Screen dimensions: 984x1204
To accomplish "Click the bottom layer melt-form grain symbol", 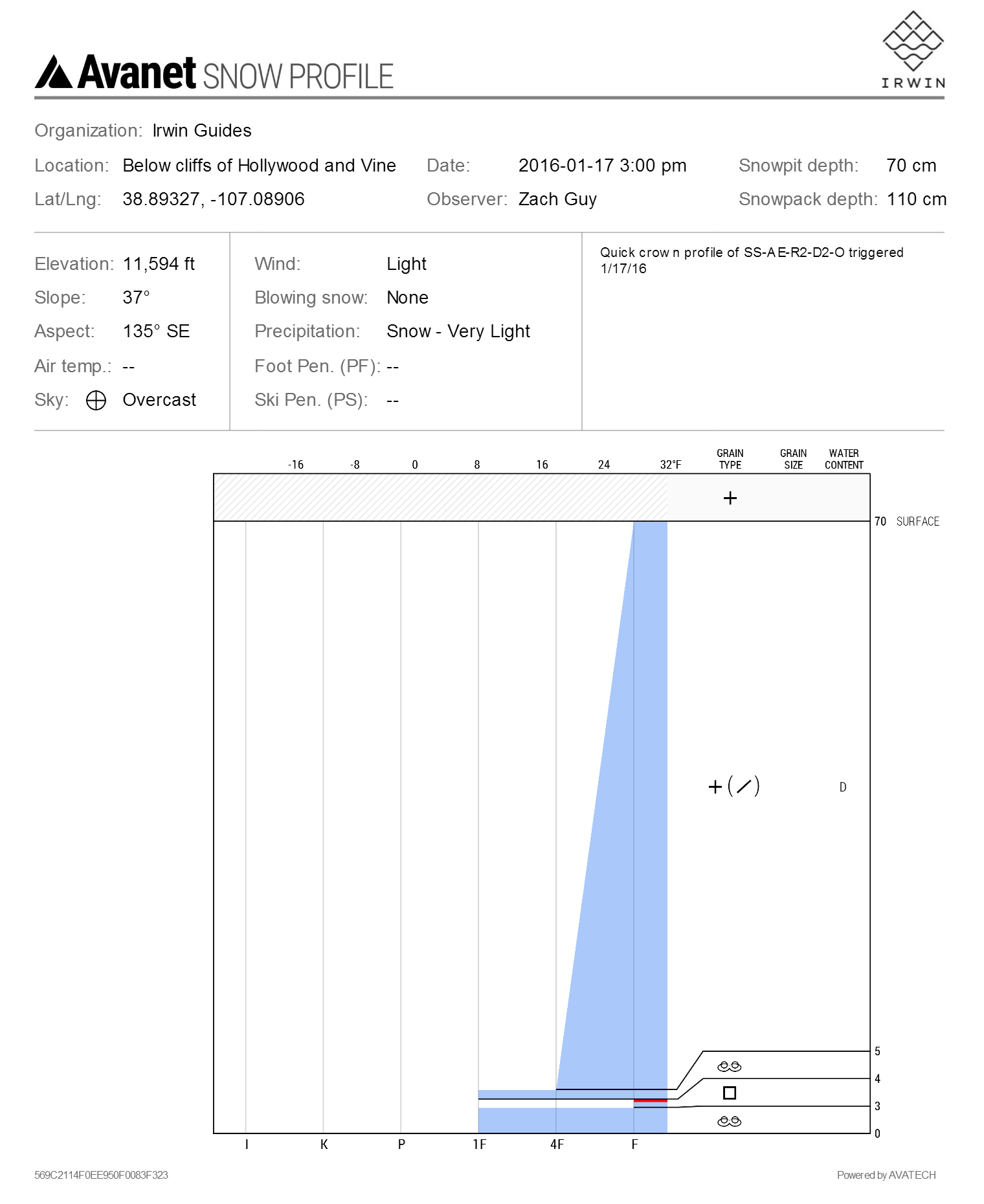I will tap(729, 1121).
